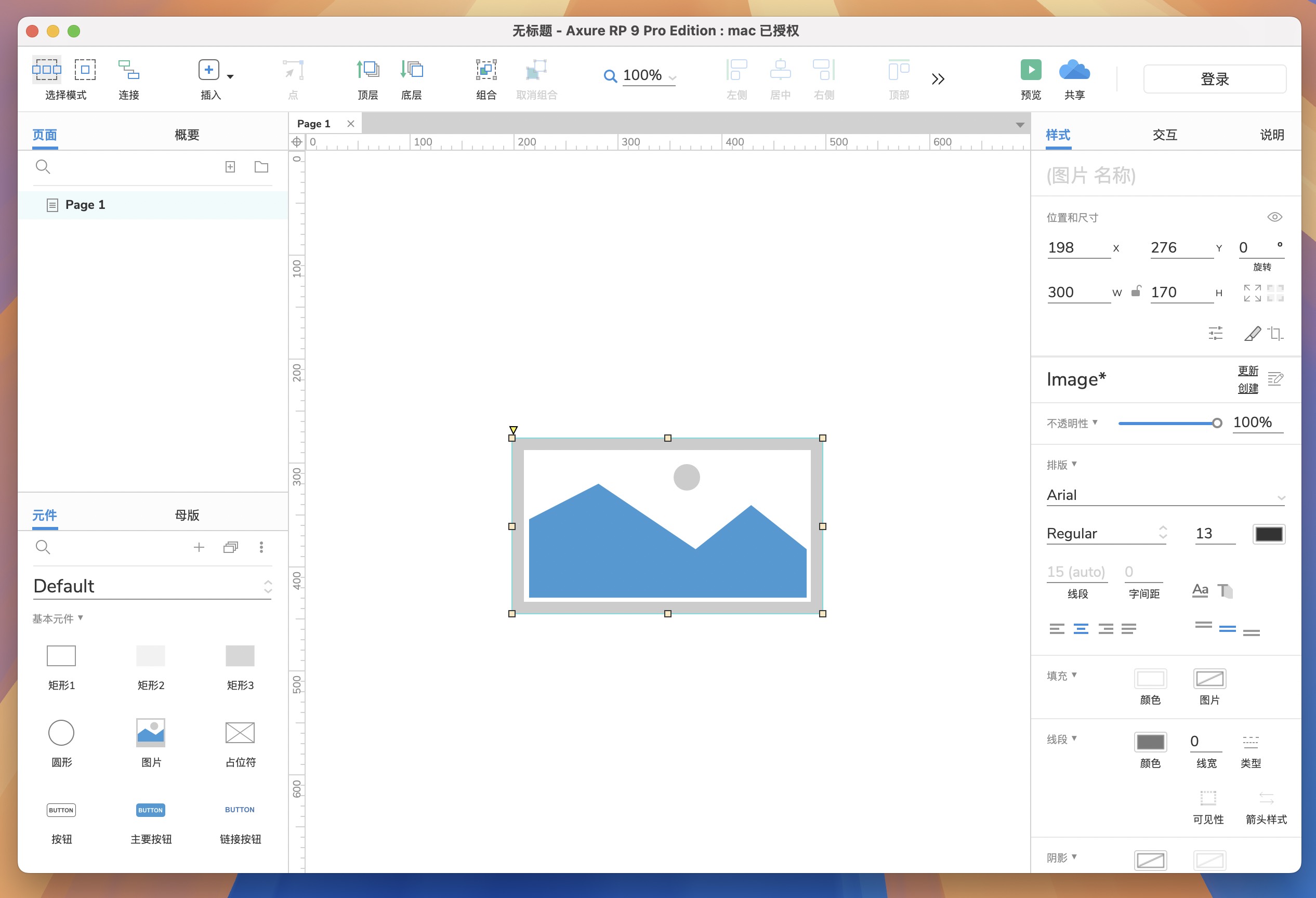Open the 线段 line color swatch

click(x=1150, y=742)
